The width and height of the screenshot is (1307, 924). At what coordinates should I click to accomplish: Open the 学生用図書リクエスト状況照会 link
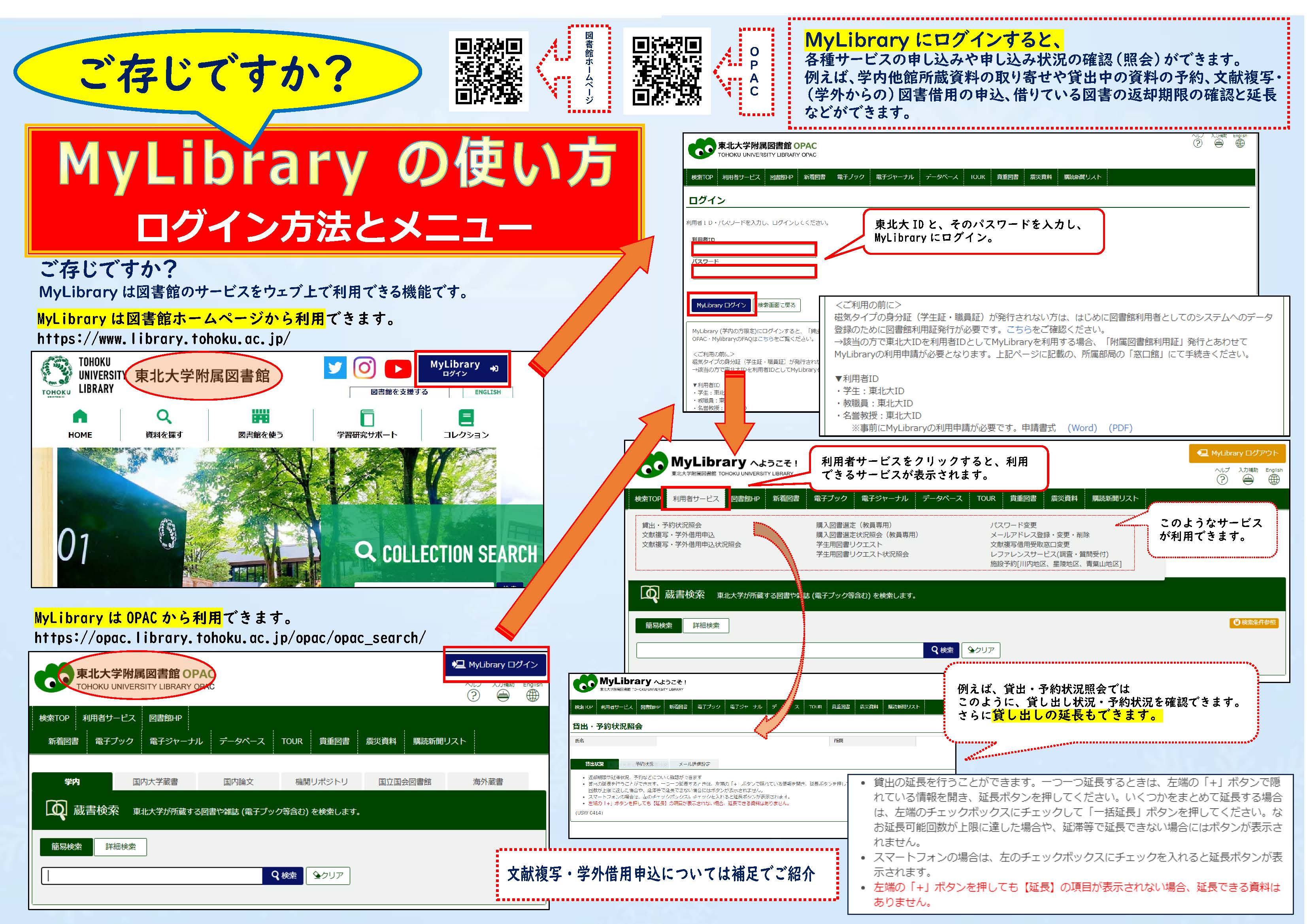tap(862, 553)
